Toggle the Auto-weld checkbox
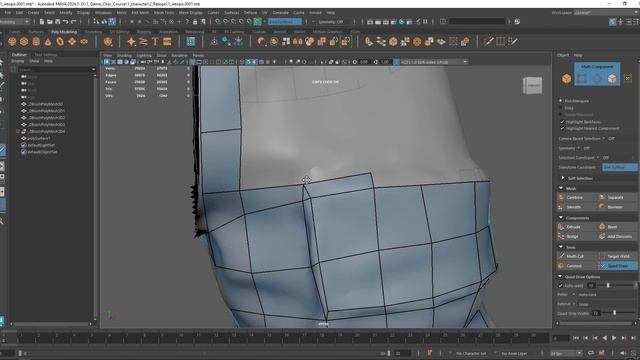The width and height of the screenshot is (640, 360). (x=560, y=286)
